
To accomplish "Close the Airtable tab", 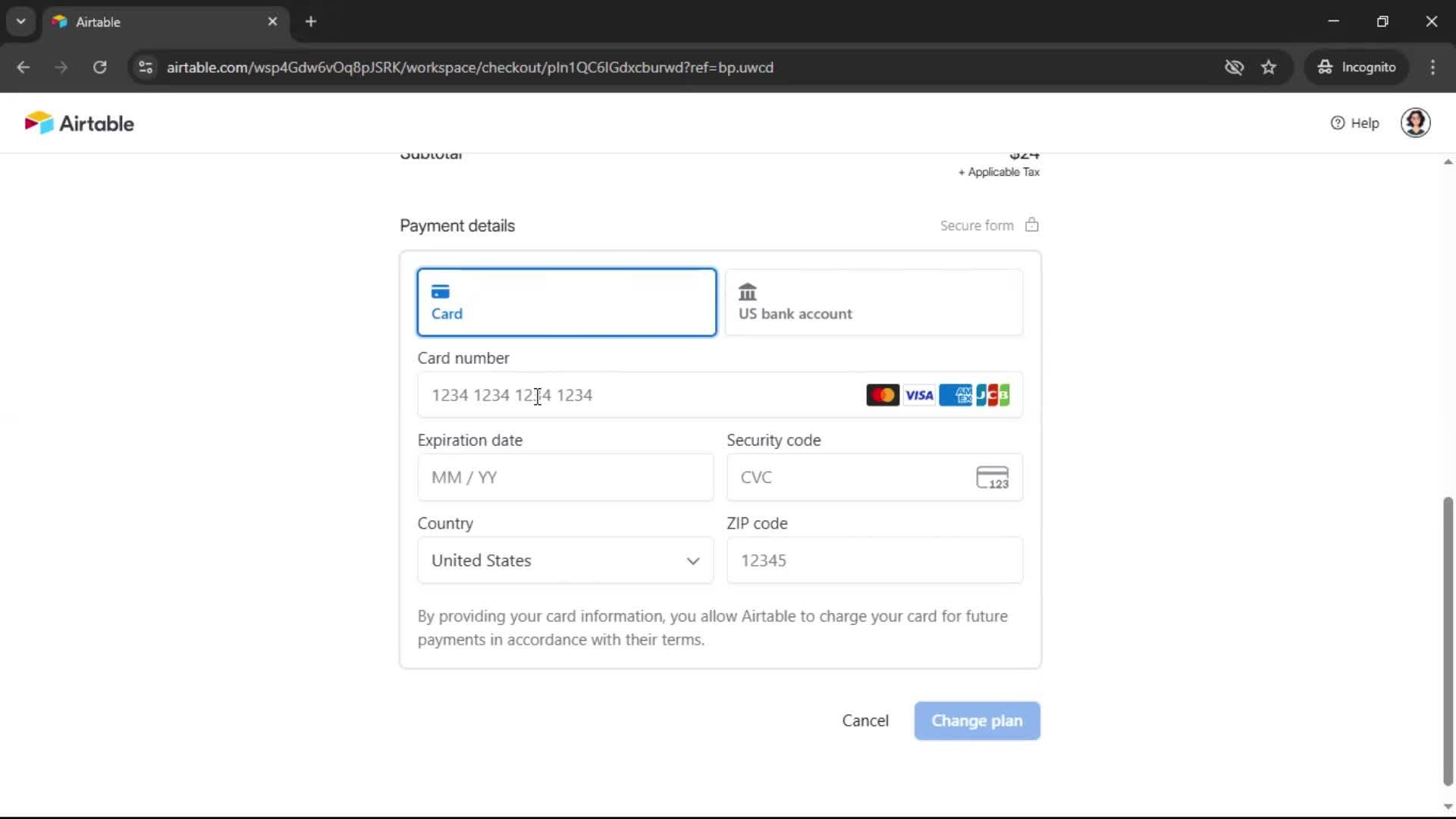I will [x=272, y=22].
